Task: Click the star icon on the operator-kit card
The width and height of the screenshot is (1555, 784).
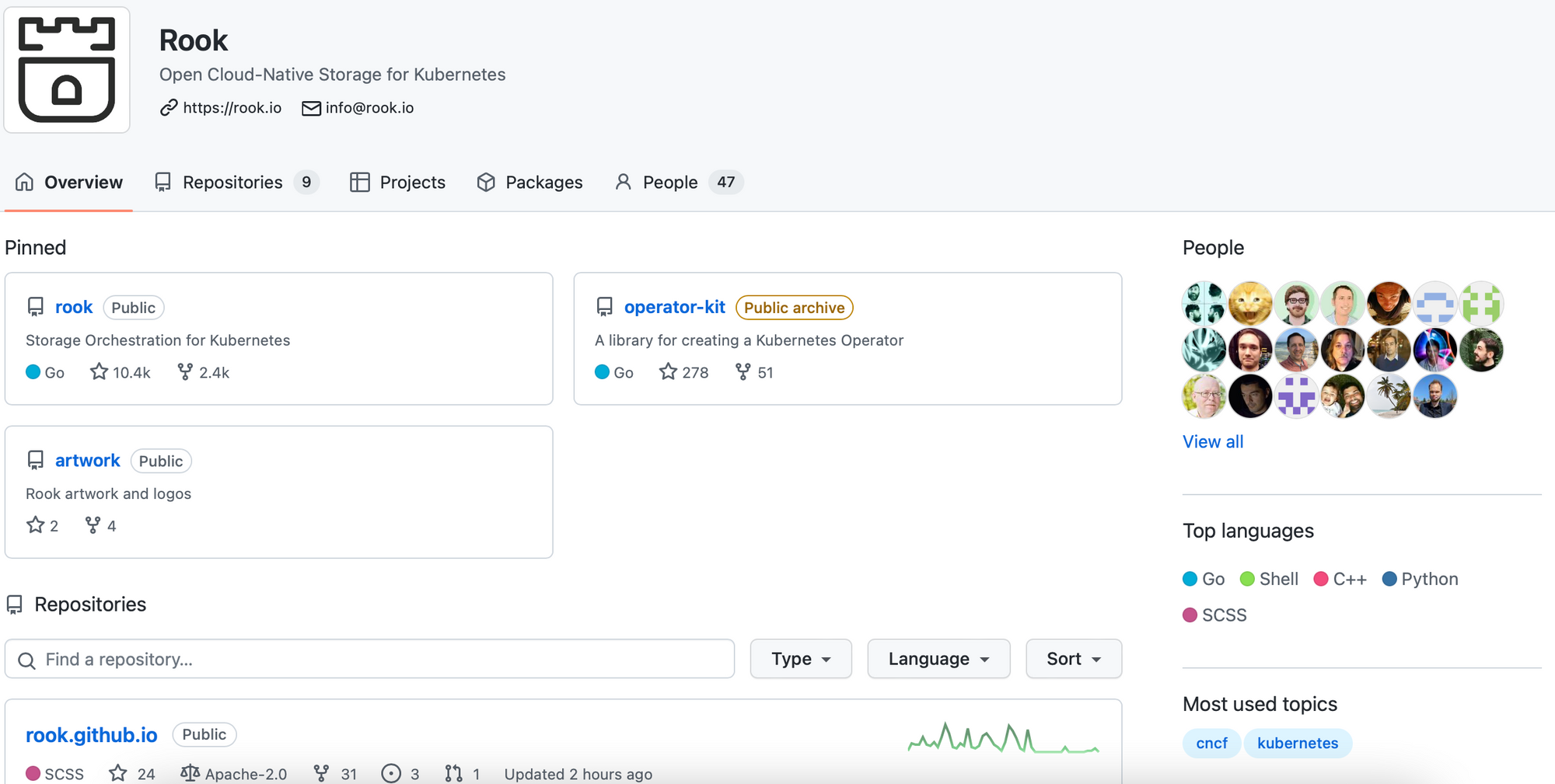Action: (668, 372)
